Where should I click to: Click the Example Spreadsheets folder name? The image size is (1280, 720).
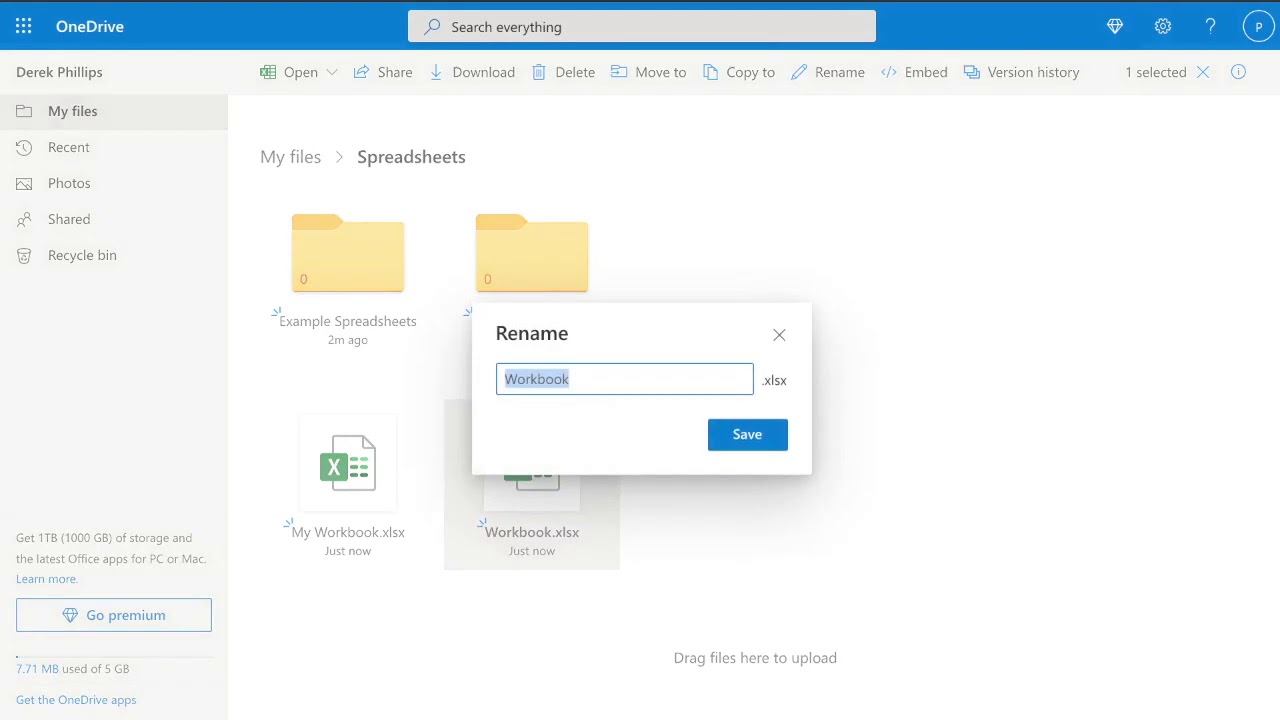point(348,321)
